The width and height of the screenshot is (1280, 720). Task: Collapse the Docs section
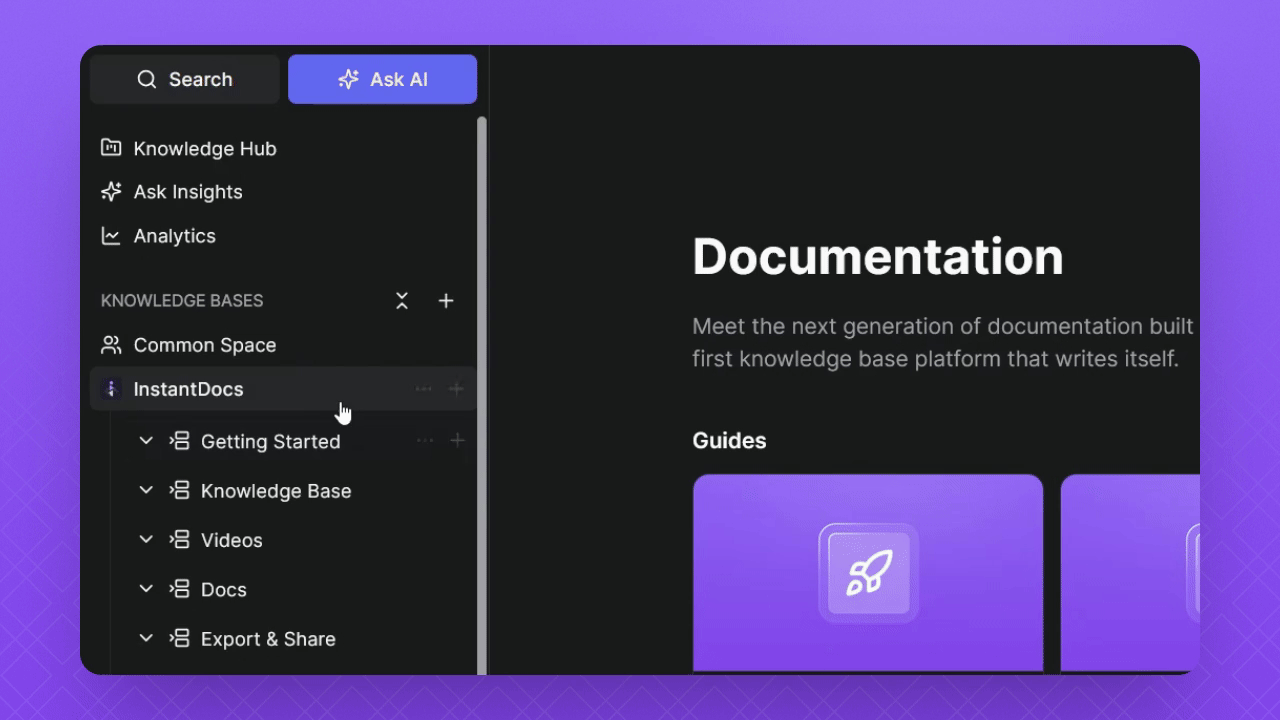[x=146, y=589]
